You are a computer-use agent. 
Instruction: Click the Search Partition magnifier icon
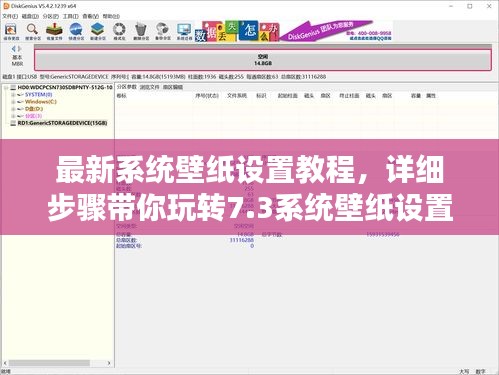coord(33,32)
